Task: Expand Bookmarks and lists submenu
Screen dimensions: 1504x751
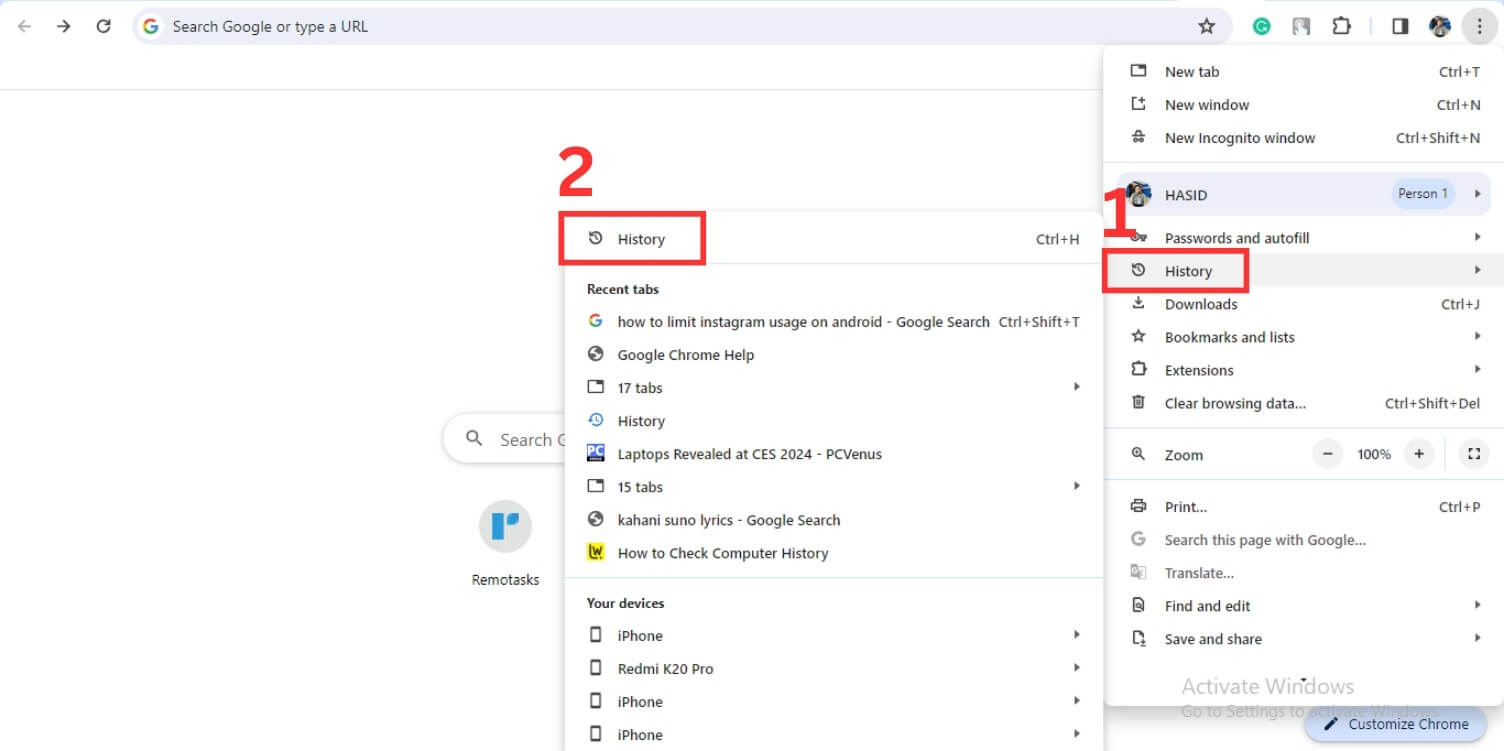Action: (1303, 337)
